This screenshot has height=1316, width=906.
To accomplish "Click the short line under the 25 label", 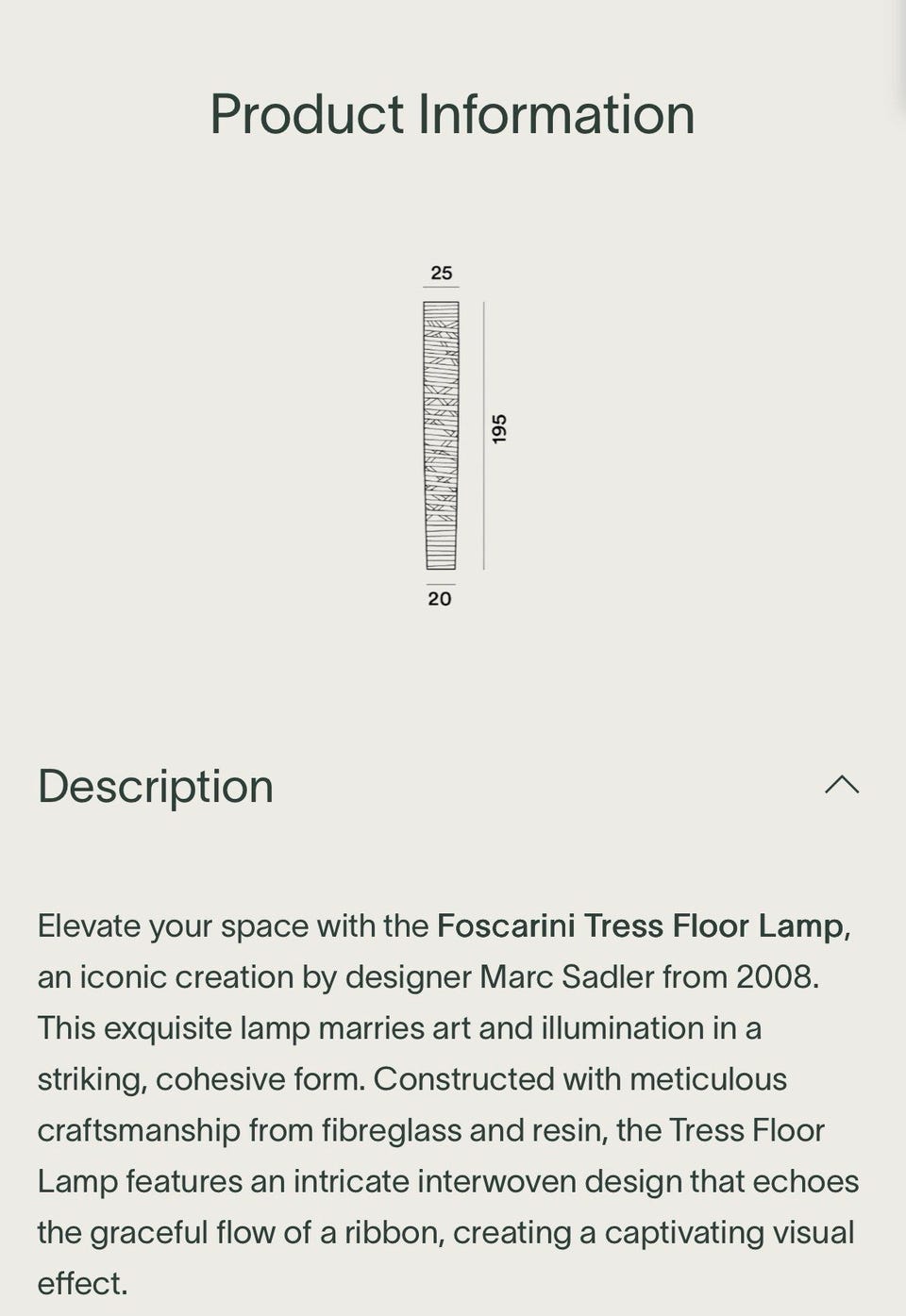I will [x=441, y=287].
